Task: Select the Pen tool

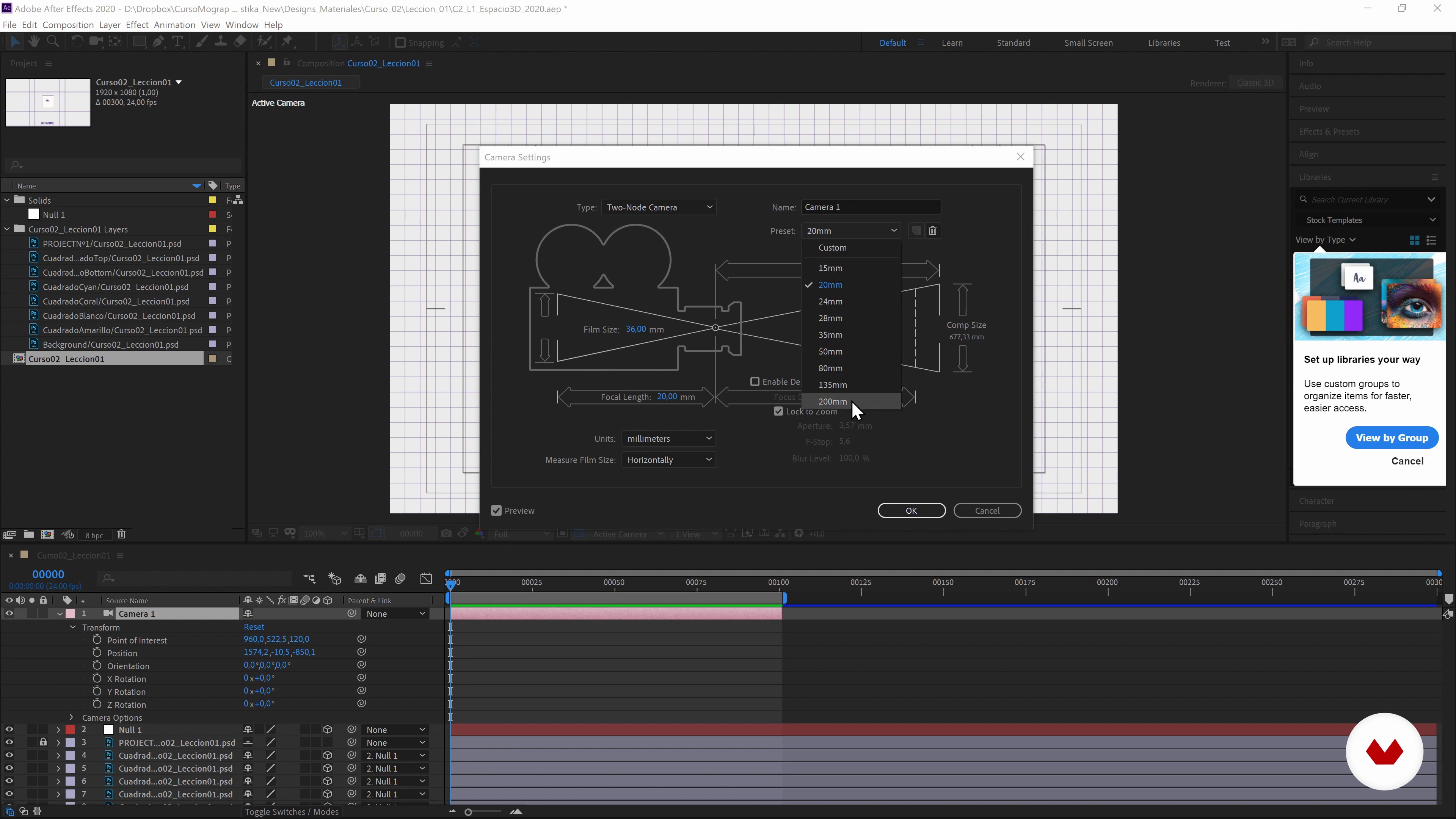Action: click(159, 41)
